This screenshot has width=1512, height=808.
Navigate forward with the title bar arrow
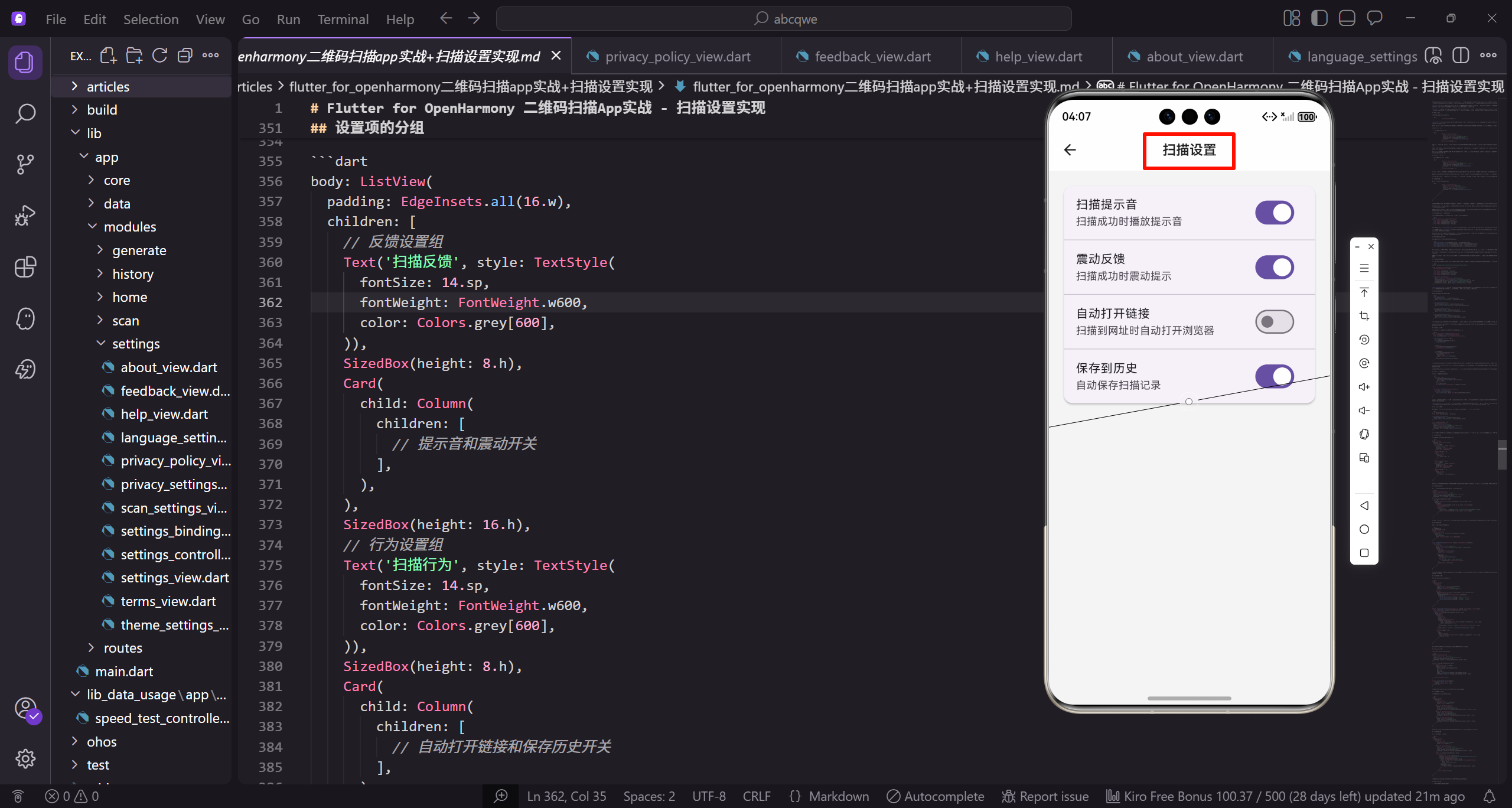tap(474, 19)
